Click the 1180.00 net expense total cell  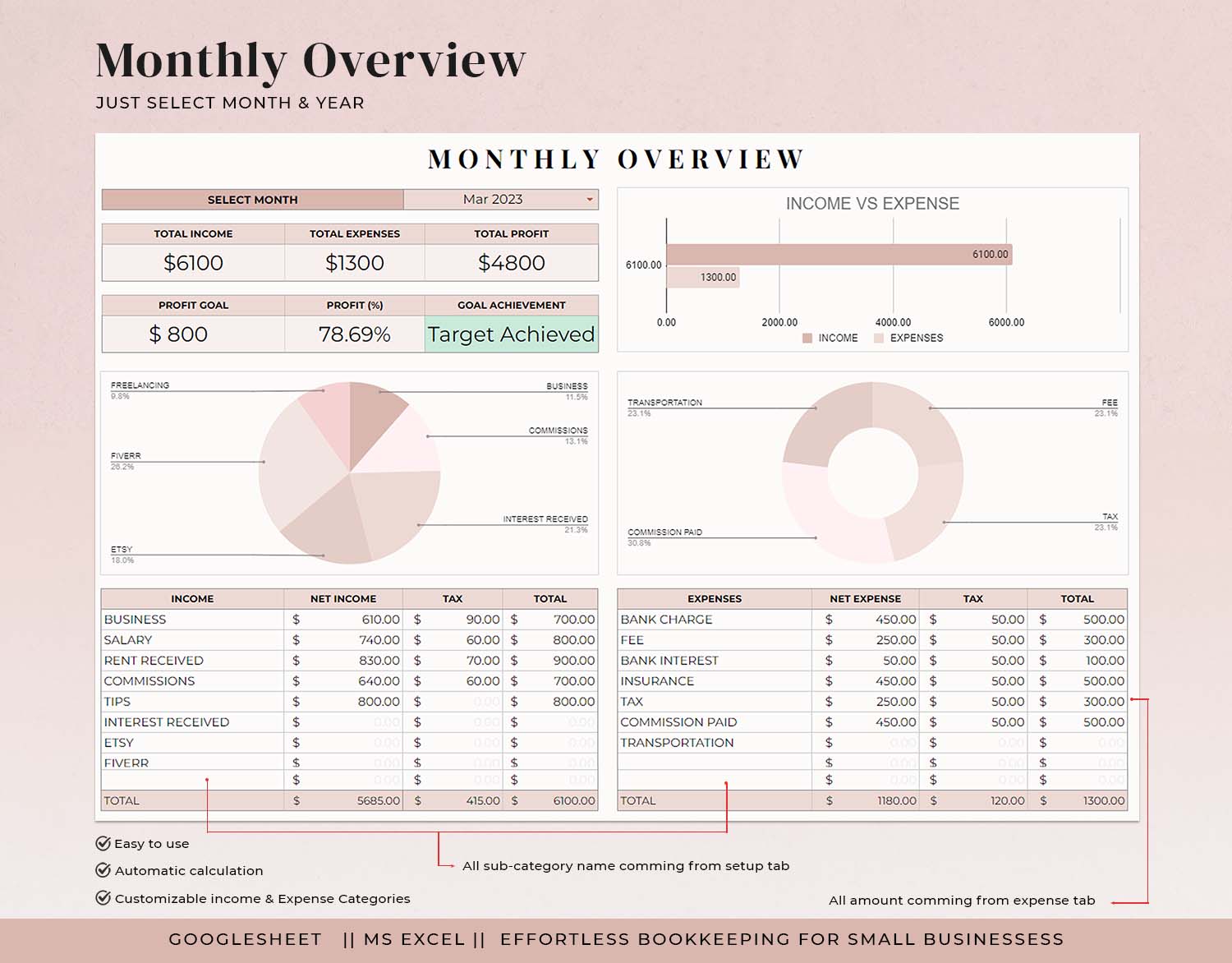[866, 800]
